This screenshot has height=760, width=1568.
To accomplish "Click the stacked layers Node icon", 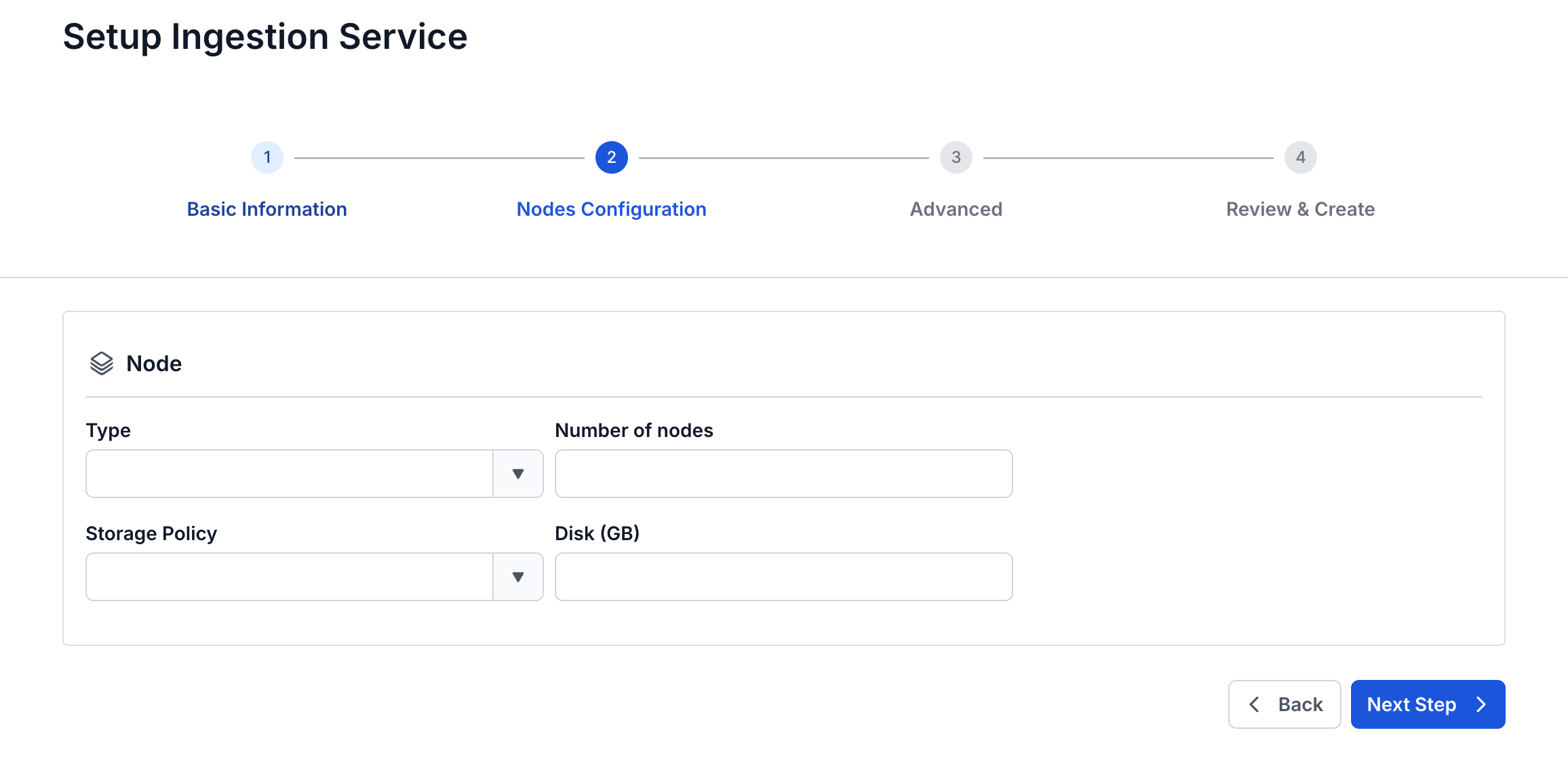I will [x=102, y=364].
